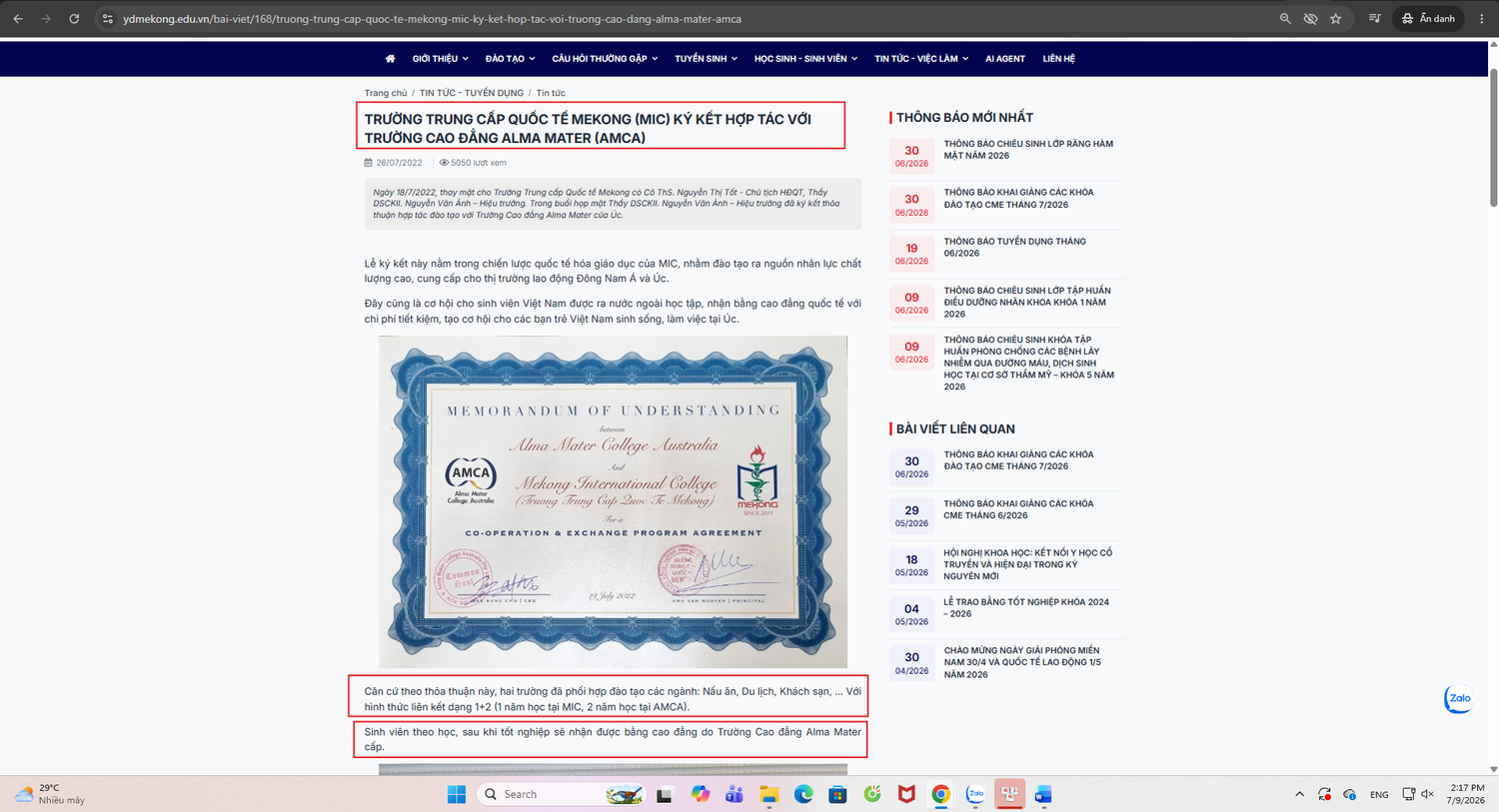Viewport: 1499px width, 812px height.
Task: Open the clock showing 2:17 PM
Action: 1465,794
